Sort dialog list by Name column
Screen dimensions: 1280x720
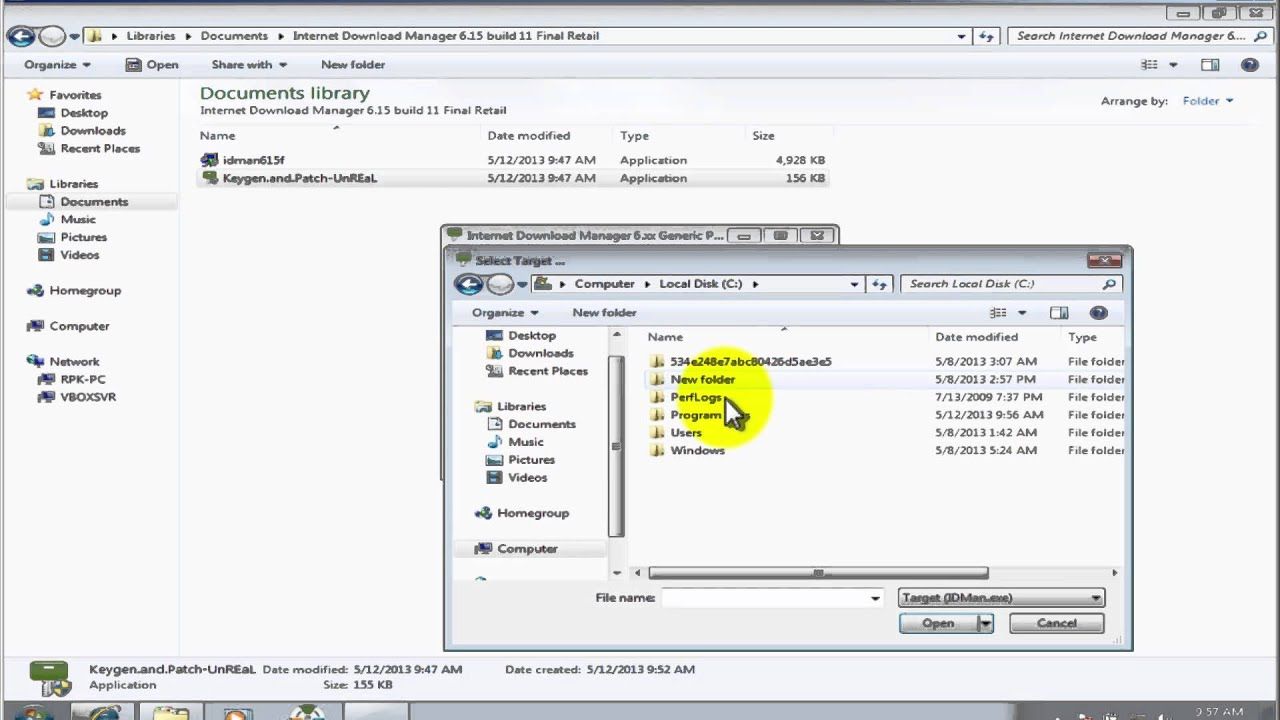[665, 337]
